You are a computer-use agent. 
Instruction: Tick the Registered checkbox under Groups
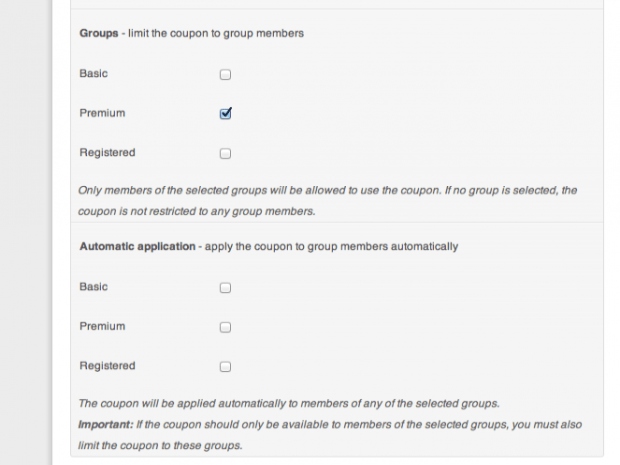(x=225, y=154)
